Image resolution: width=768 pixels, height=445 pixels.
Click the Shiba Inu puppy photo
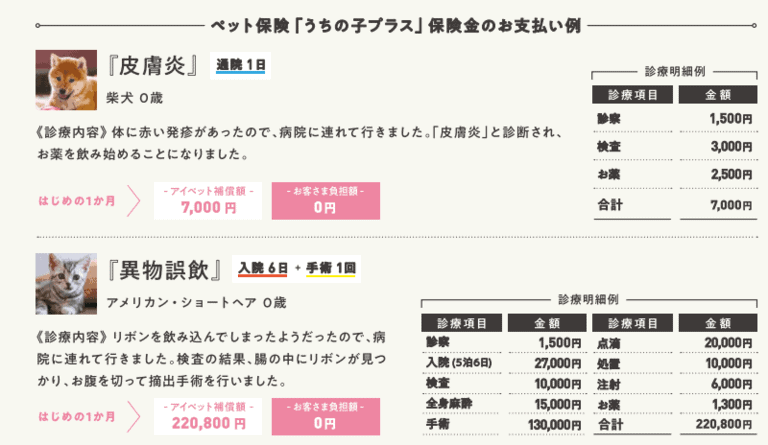coord(66,80)
